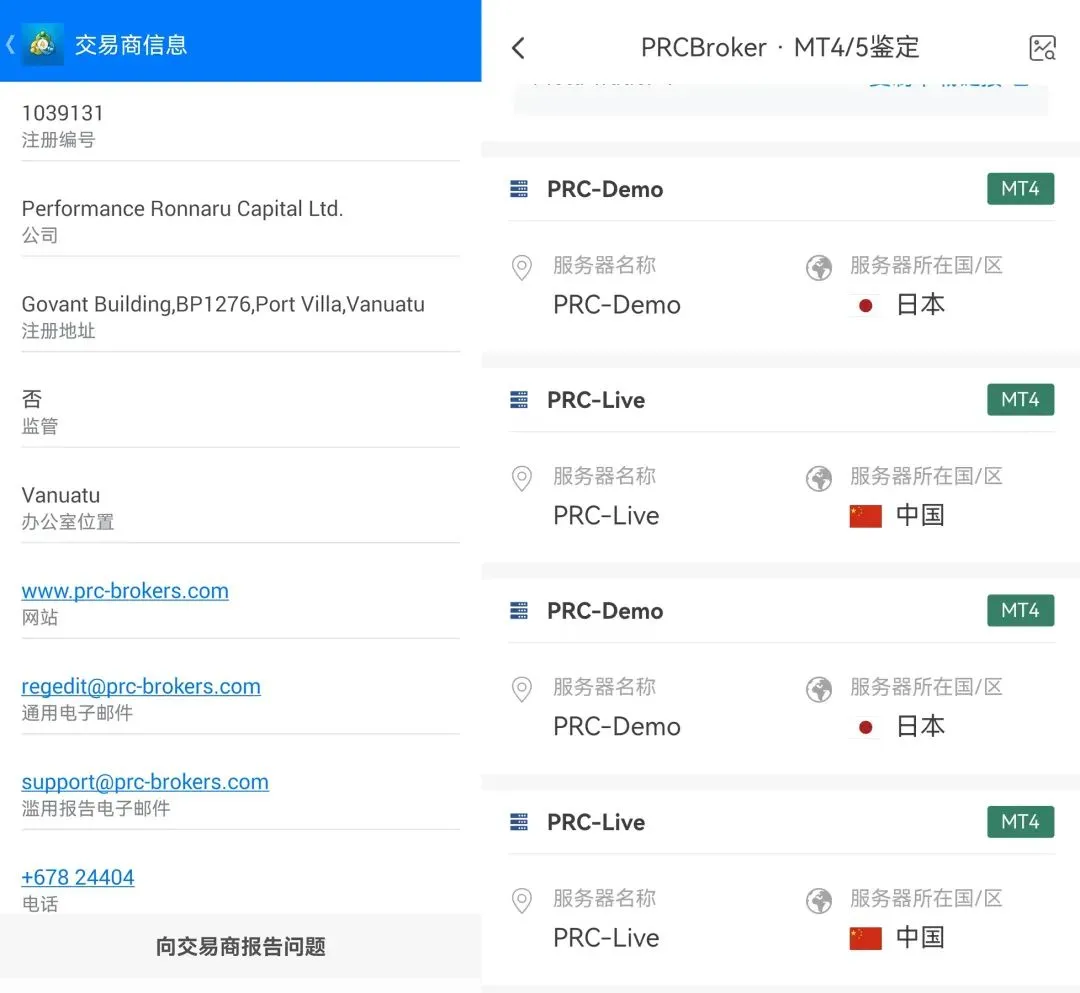Click MT4 badge on first PRC-Demo card
1080x993 pixels.
1020,189
